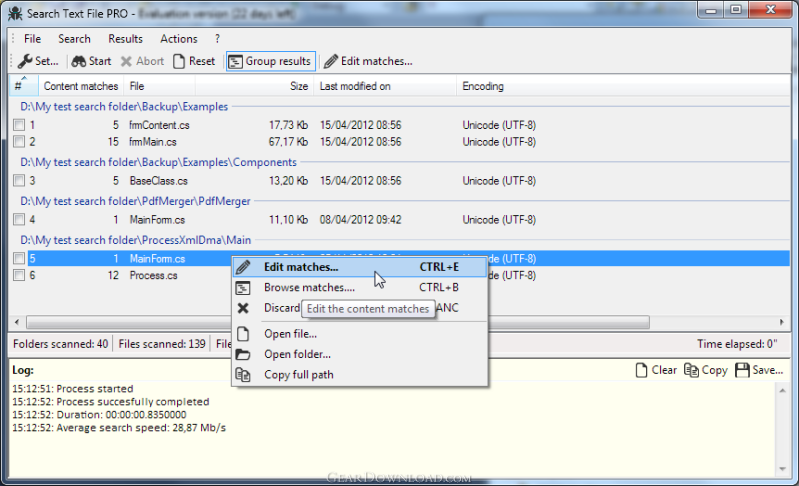Click the blank page icon for Open file
Viewport: 799px width, 486px height.
point(243,334)
